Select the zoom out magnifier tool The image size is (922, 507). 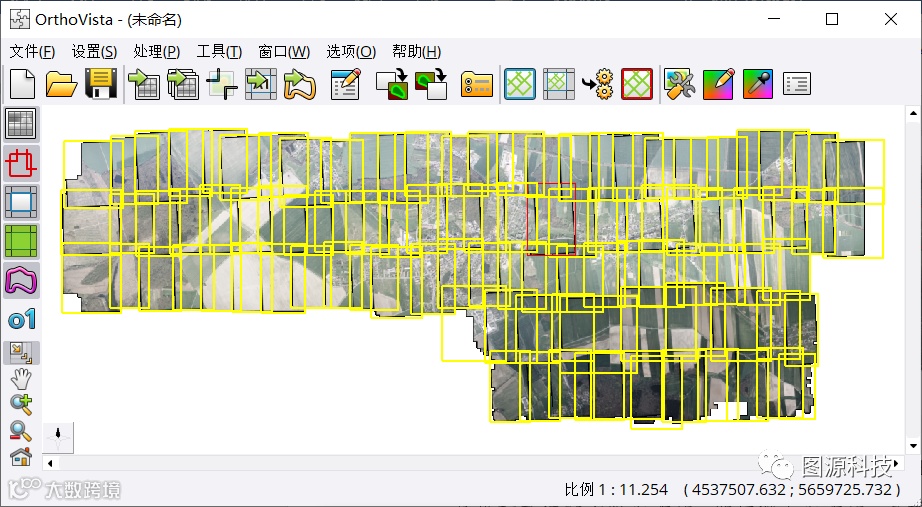pyautogui.click(x=21, y=431)
